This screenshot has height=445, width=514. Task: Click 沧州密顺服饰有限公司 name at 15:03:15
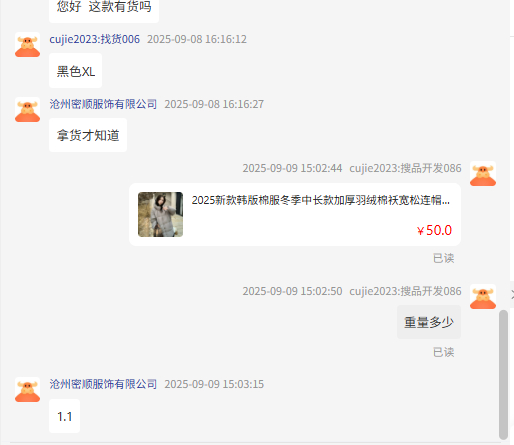click(103, 384)
